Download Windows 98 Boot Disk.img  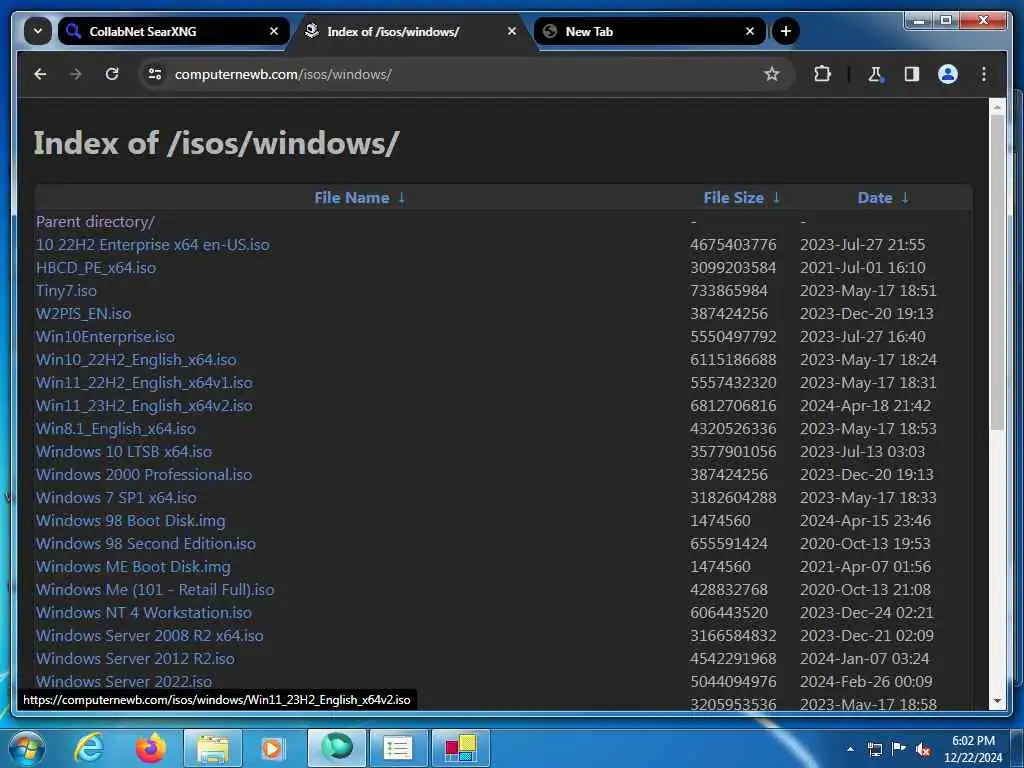point(131,521)
